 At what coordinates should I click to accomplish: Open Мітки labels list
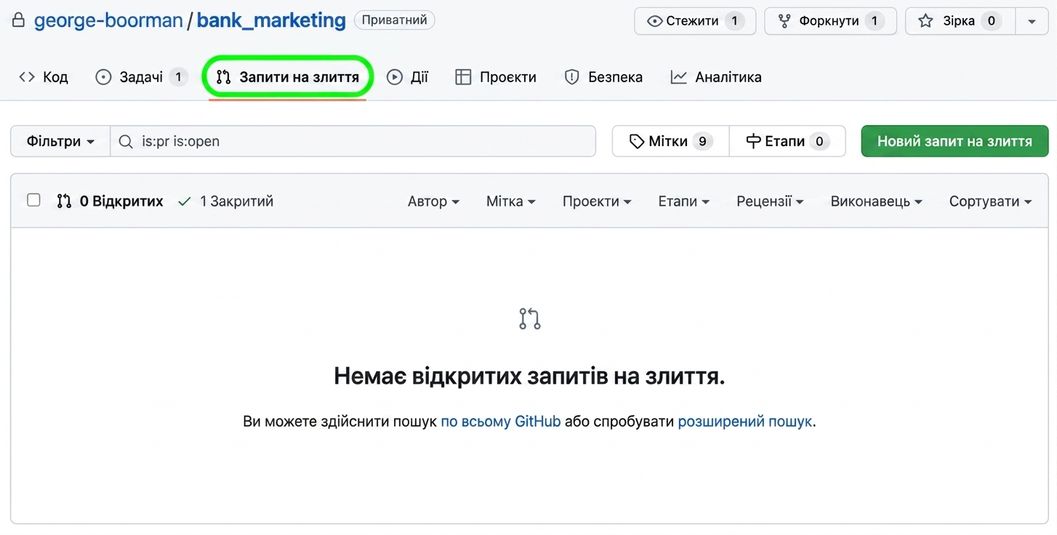pyautogui.click(x=671, y=141)
